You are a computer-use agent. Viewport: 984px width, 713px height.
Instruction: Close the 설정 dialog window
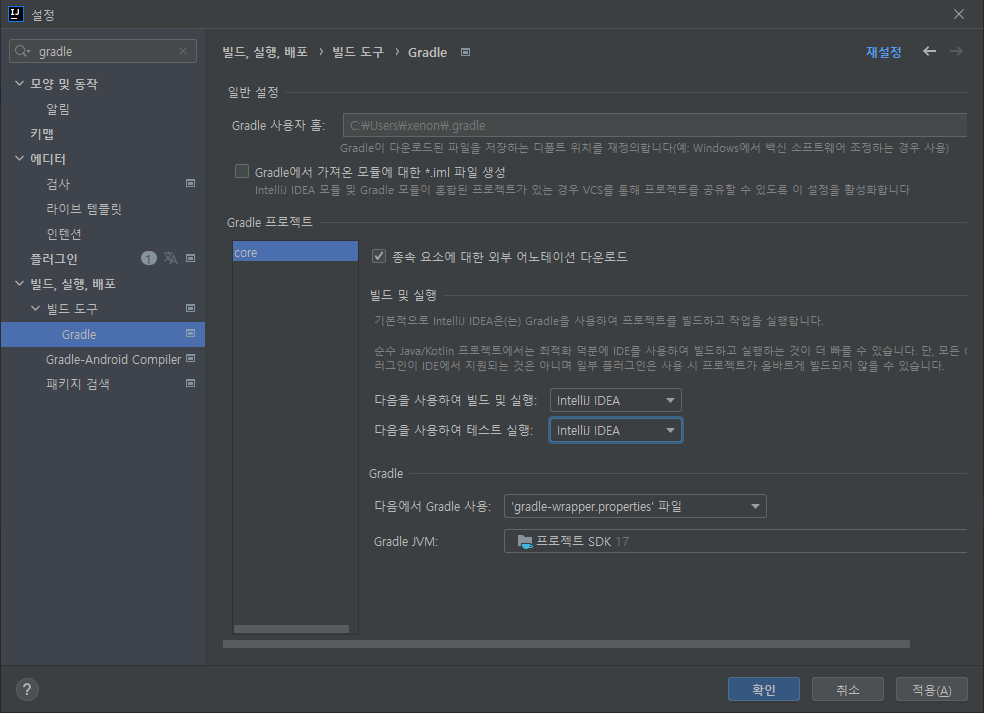coord(959,14)
